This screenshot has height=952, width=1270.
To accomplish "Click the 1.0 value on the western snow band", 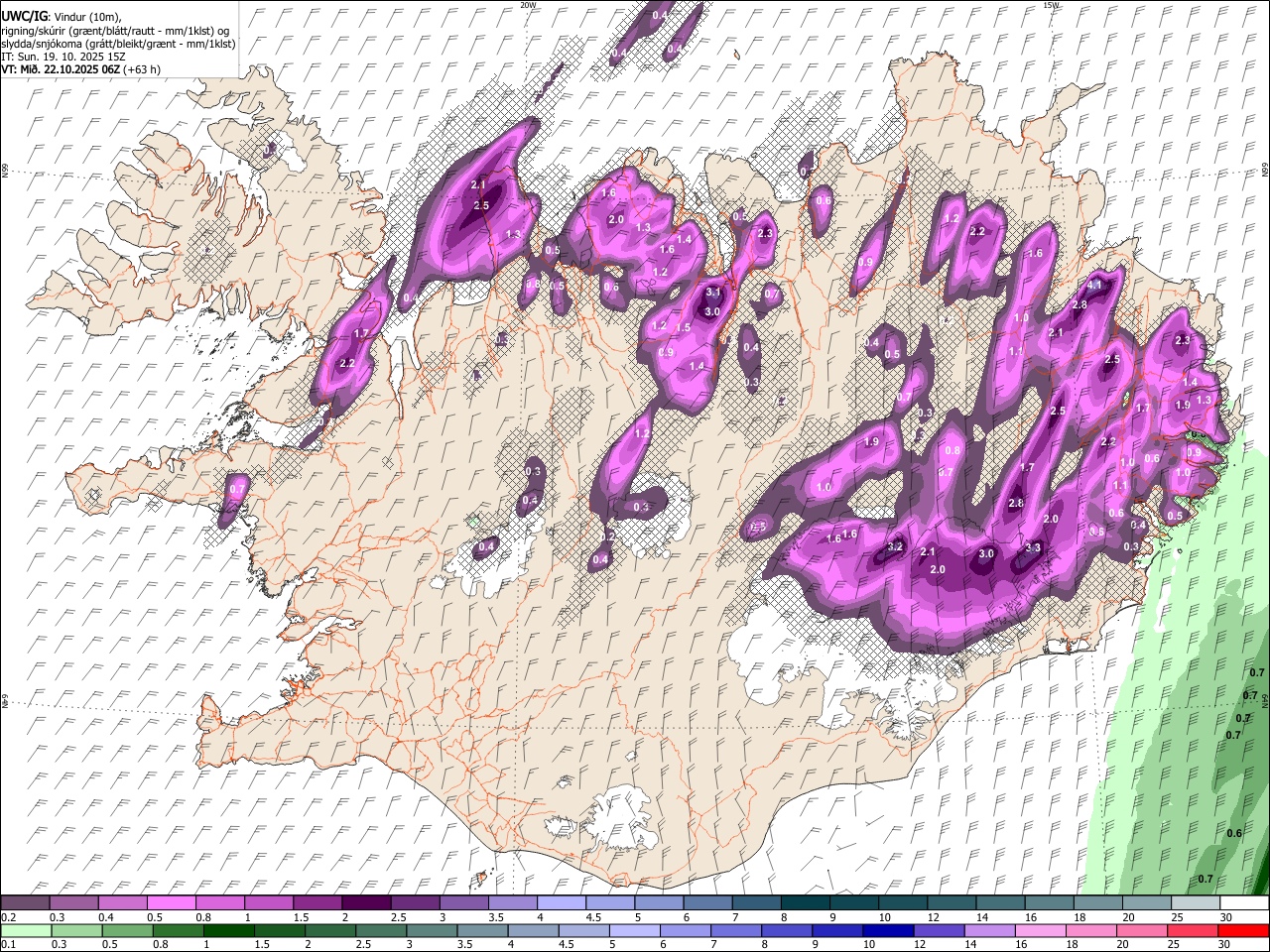I will (x=824, y=487).
